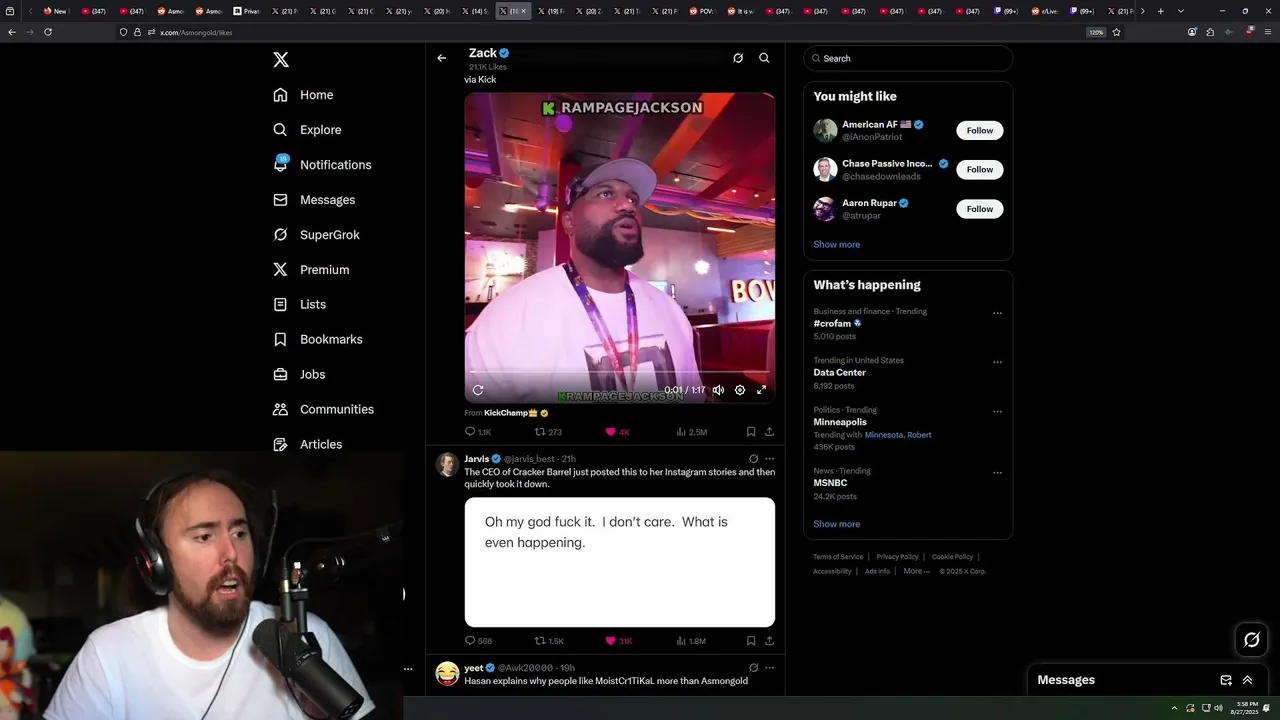Open Jarvis profile avatar

[x=447, y=464]
